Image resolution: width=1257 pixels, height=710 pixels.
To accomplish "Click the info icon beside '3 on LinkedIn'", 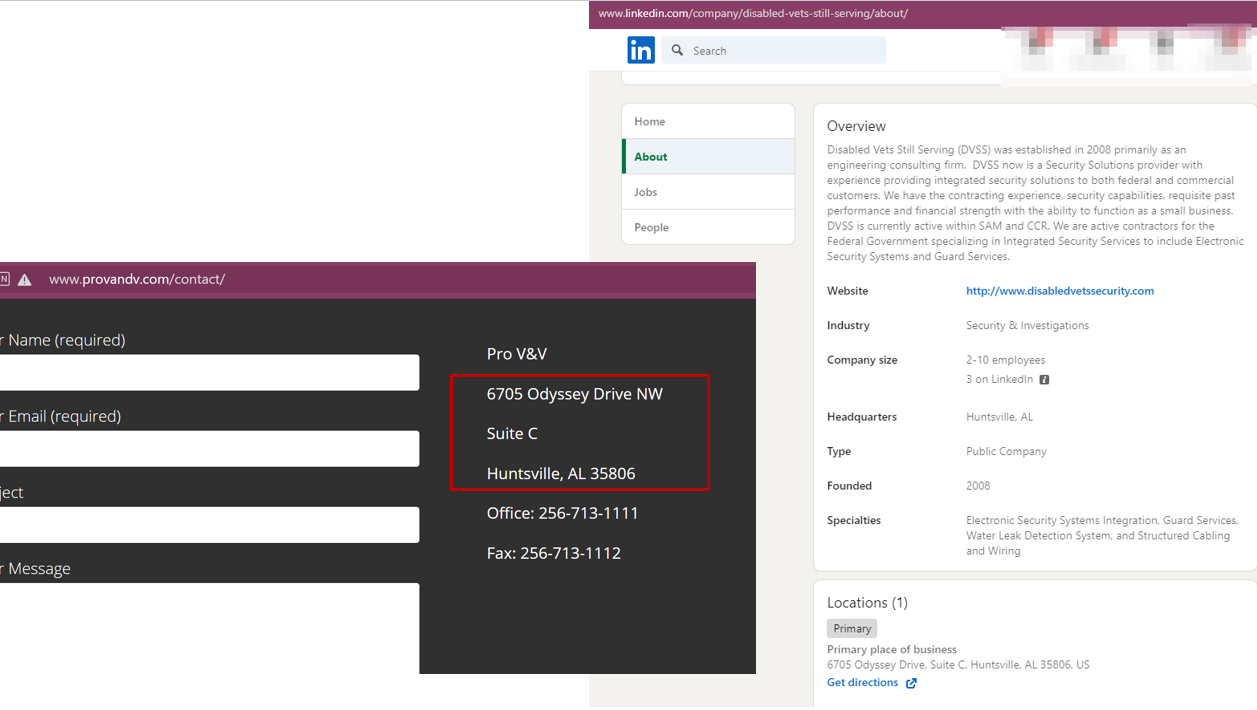I will tap(1044, 380).
